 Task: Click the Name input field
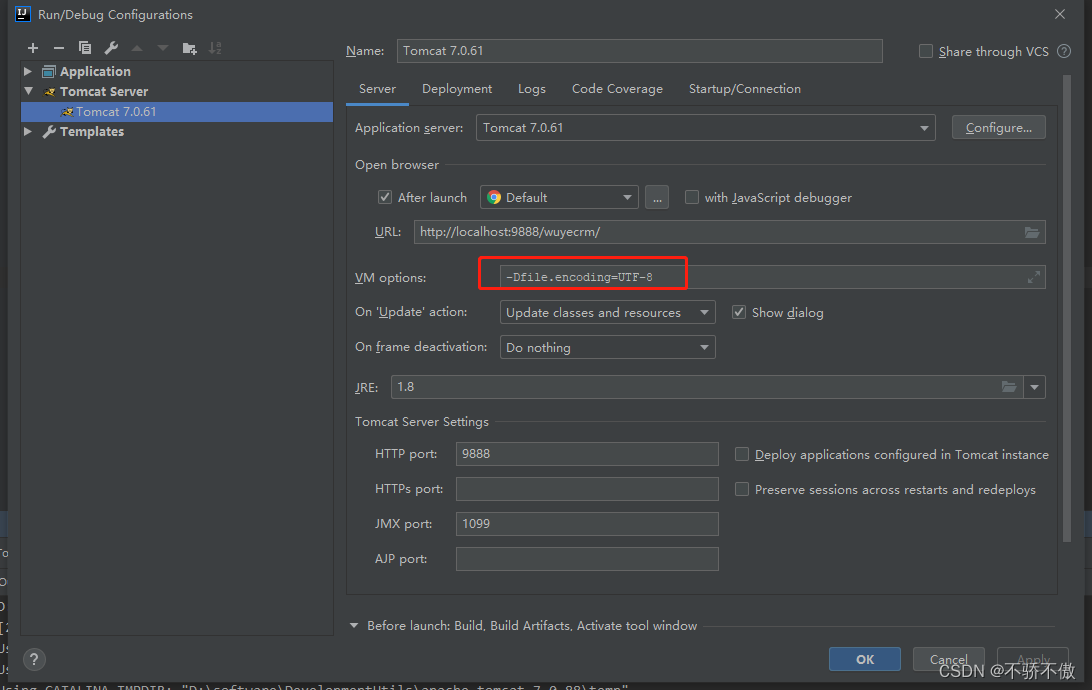click(x=639, y=51)
